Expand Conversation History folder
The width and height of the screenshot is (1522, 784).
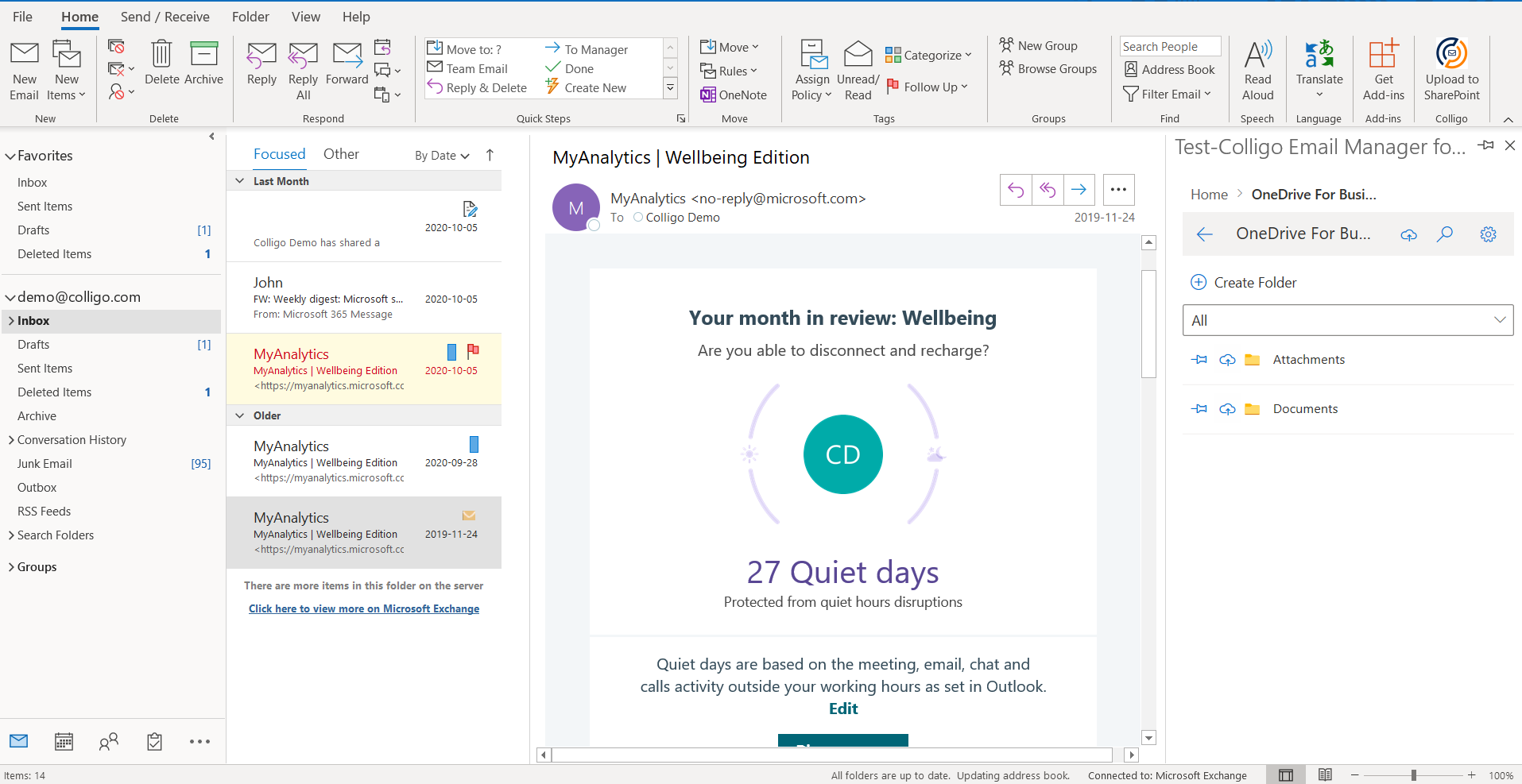coord(11,440)
